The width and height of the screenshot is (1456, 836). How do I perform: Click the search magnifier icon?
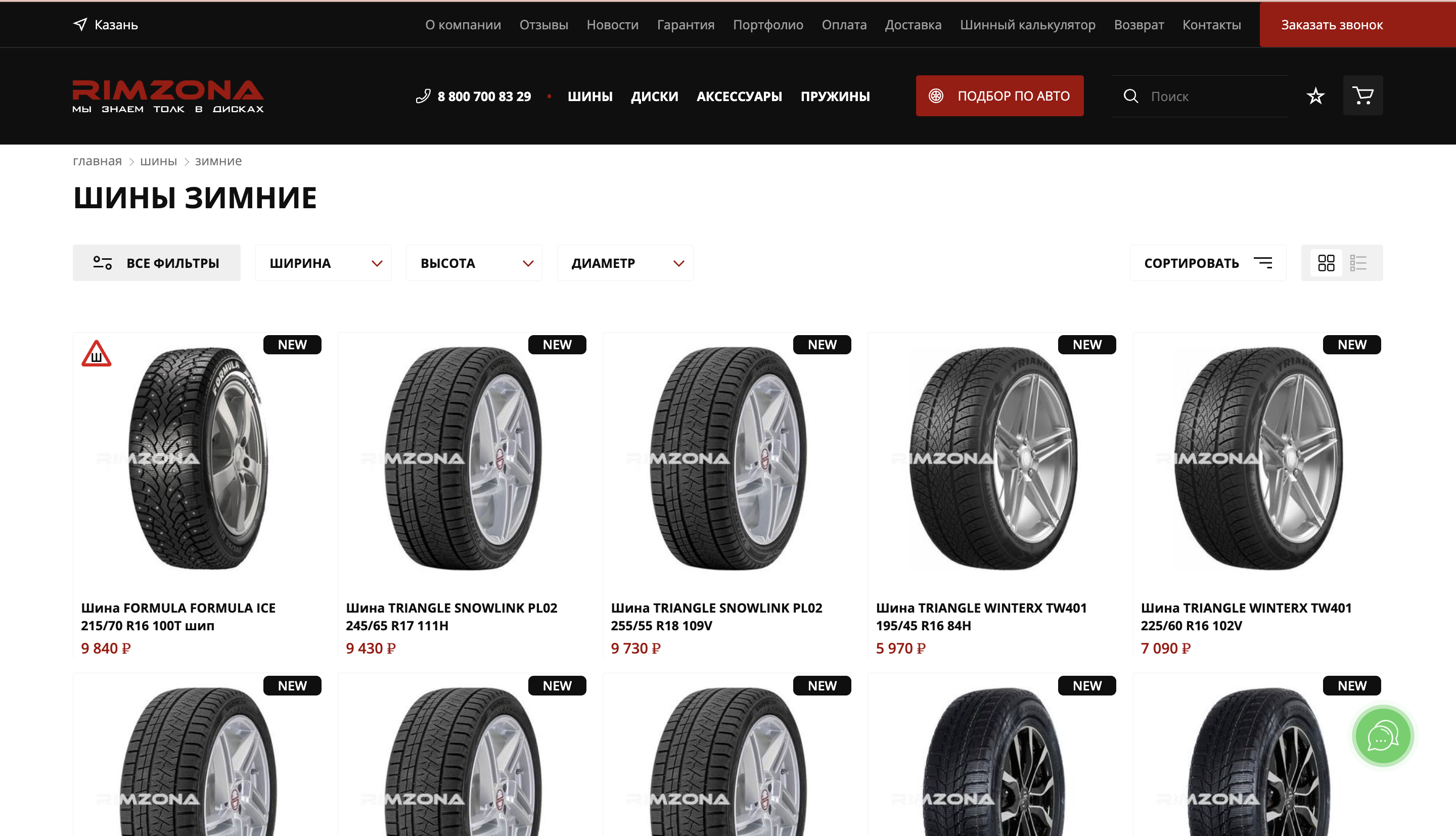click(x=1130, y=96)
